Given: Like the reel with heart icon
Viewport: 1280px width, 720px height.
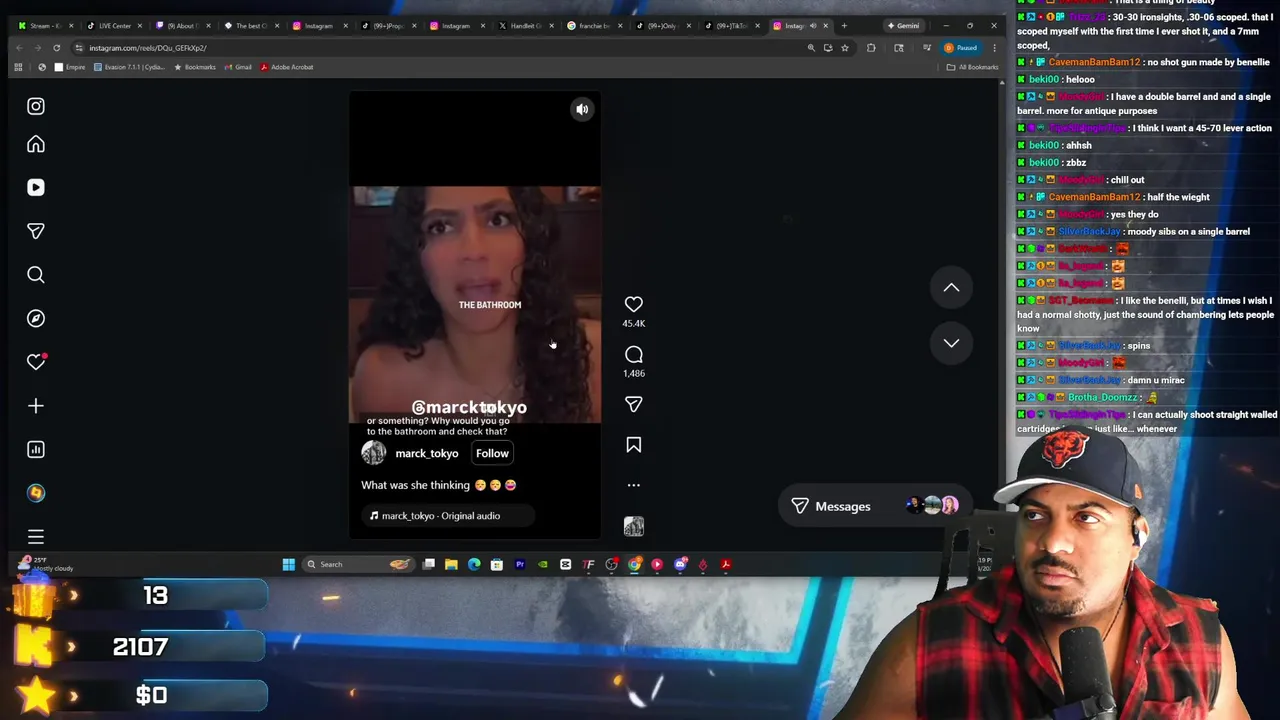Looking at the screenshot, I should pos(634,304).
